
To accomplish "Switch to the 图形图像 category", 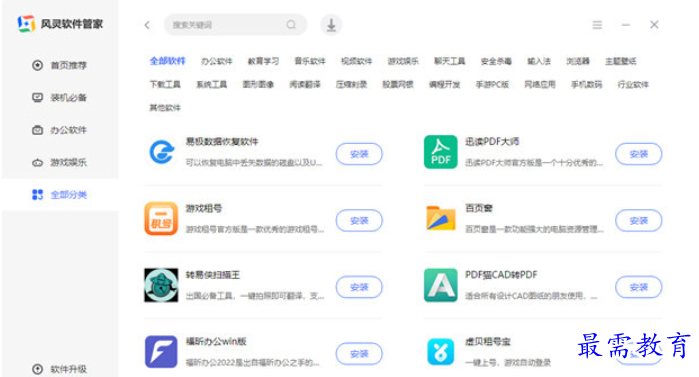I will pos(258,85).
